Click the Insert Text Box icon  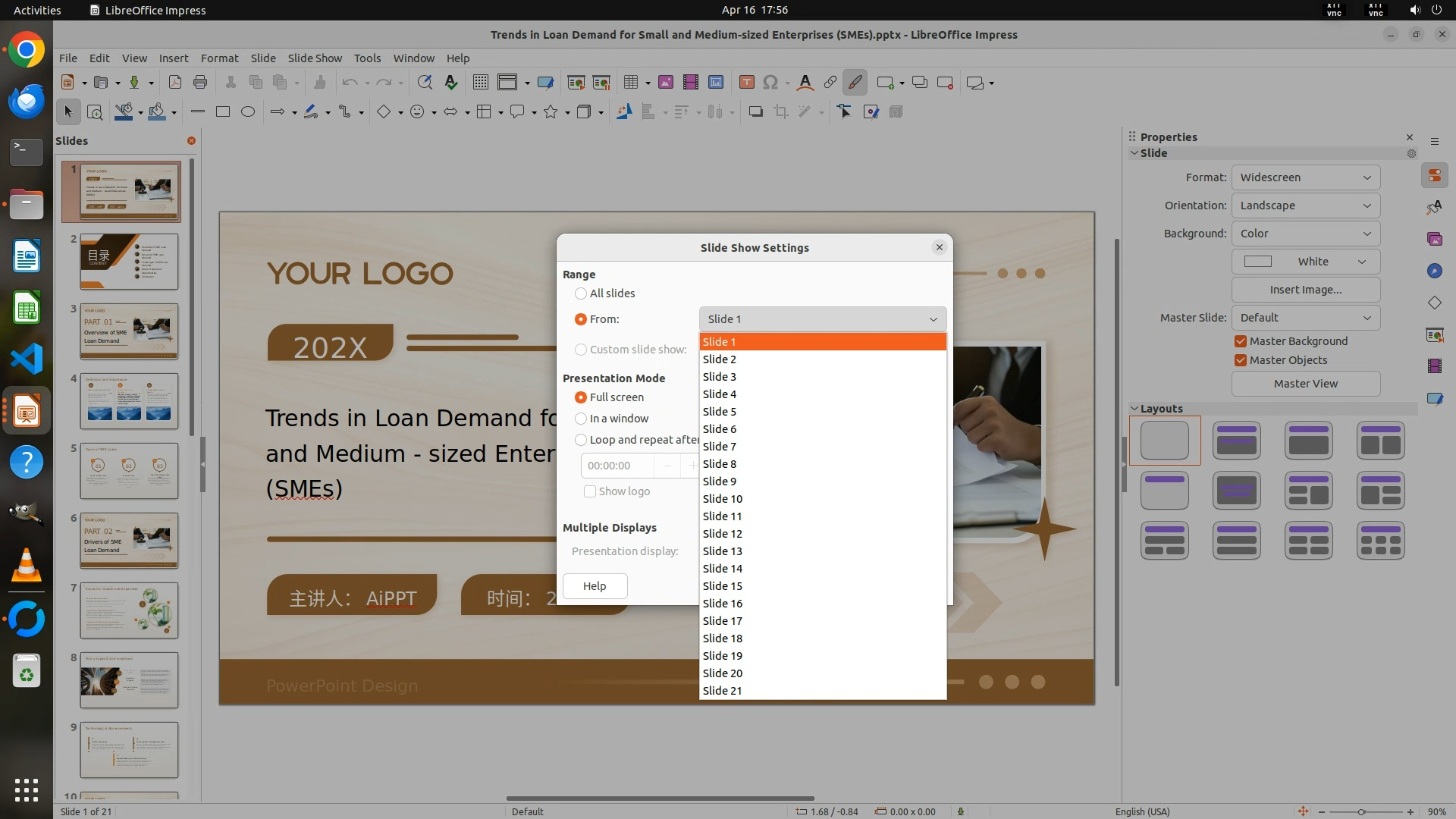(746, 83)
